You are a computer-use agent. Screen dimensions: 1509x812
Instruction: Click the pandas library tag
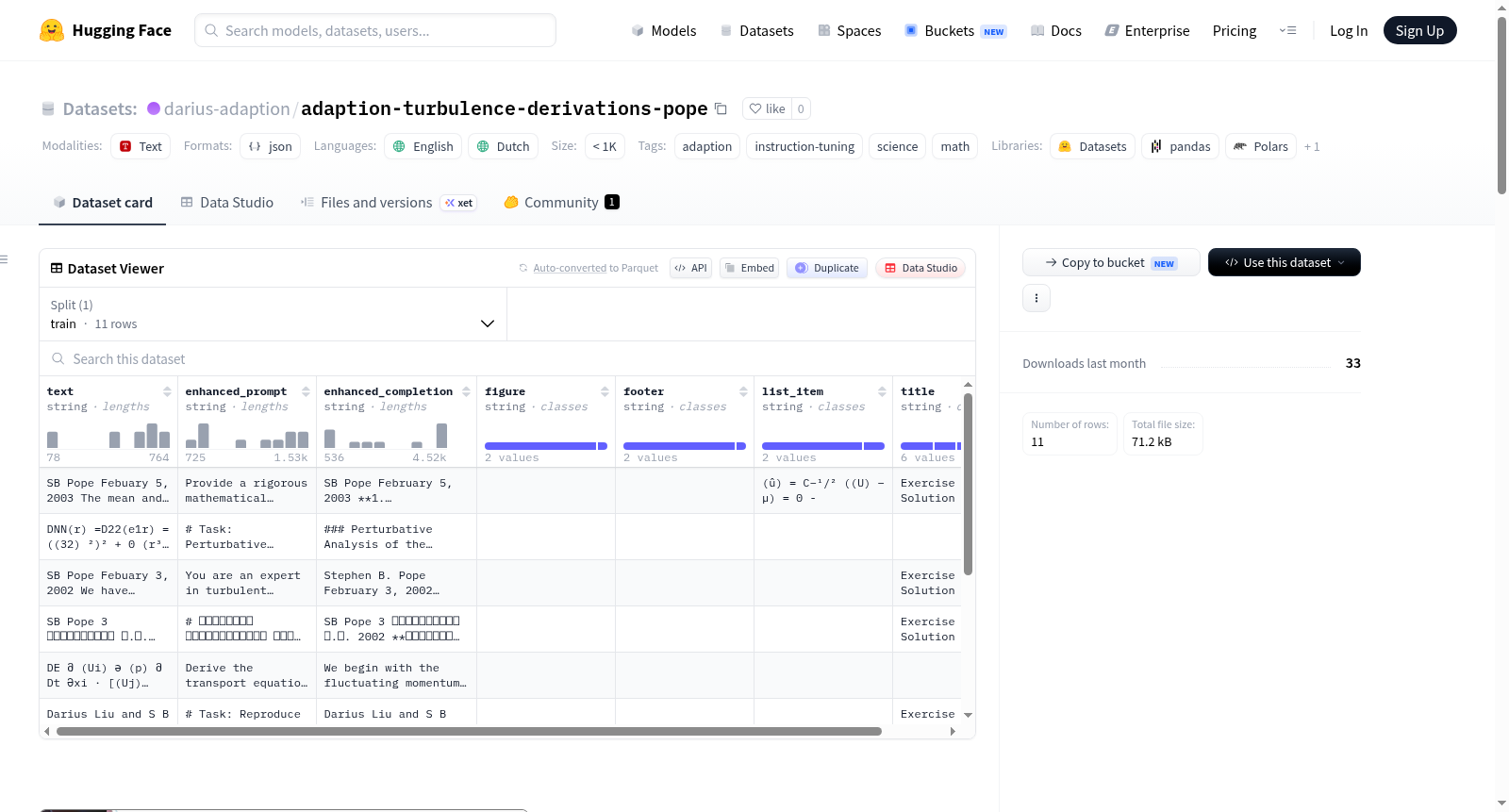pyautogui.click(x=1181, y=146)
